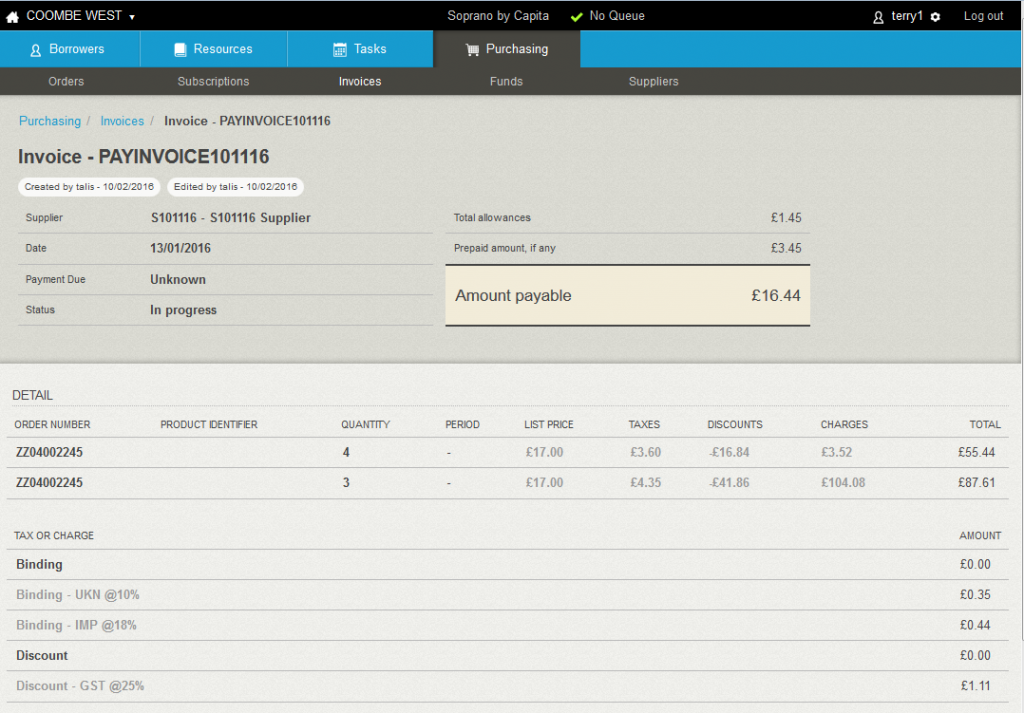This screenshot has height=713, width=1024.
Task: Go to the Funds section
Action: (506, 82)
